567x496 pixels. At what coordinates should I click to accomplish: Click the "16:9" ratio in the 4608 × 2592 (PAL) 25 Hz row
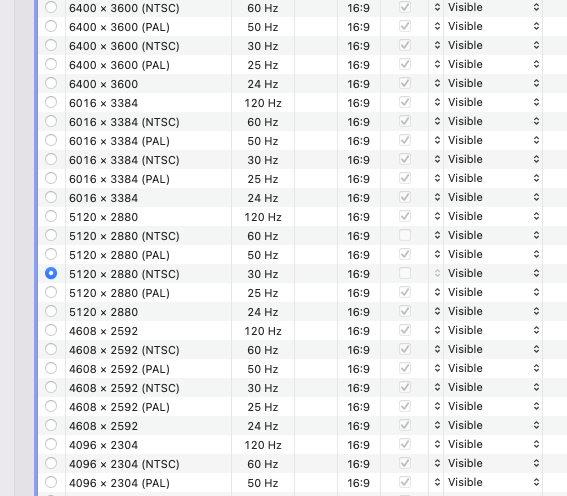[x=358, y=407]
